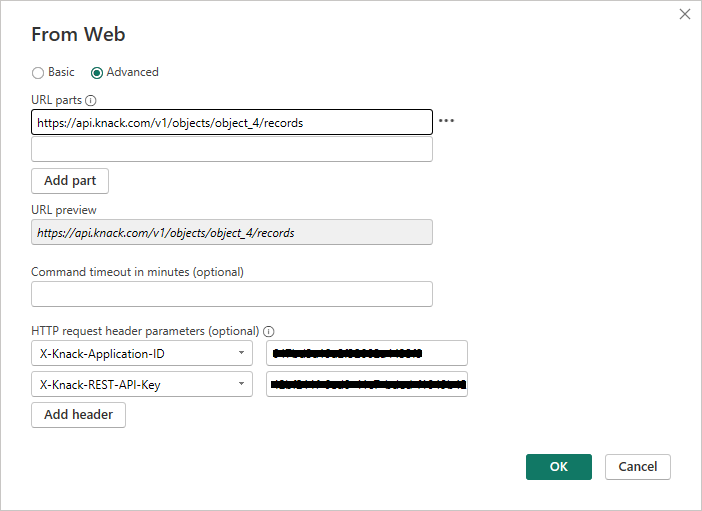
Task: Select the Advanced radio option
Action: point(97,73)
